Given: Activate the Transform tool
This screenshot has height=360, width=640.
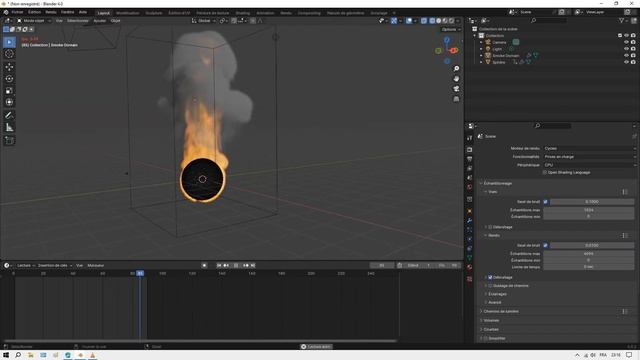Looking at the screenshot, I should tap(9, 102).
